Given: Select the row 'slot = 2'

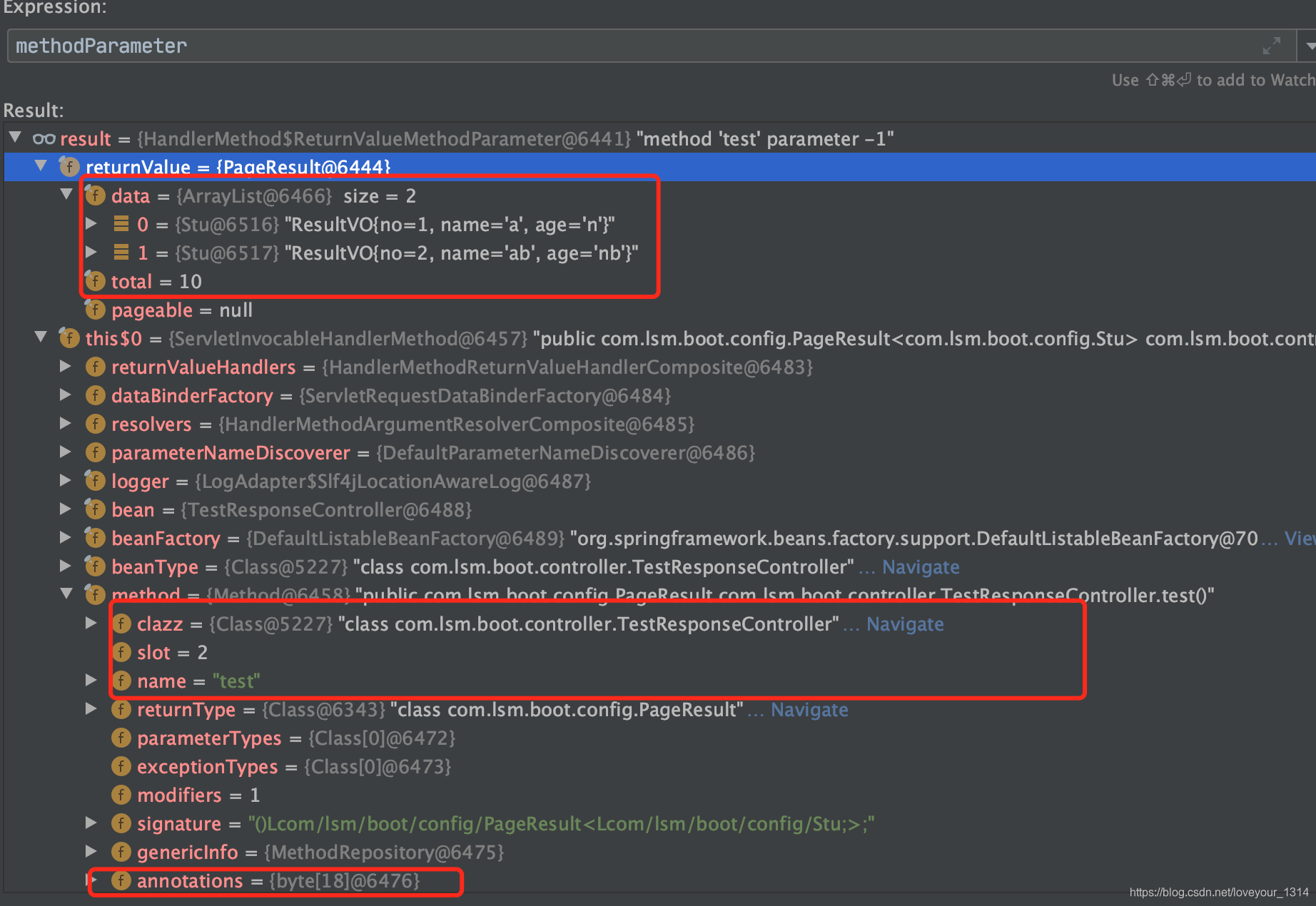Looking at the screenshot, I should [659, 652].
